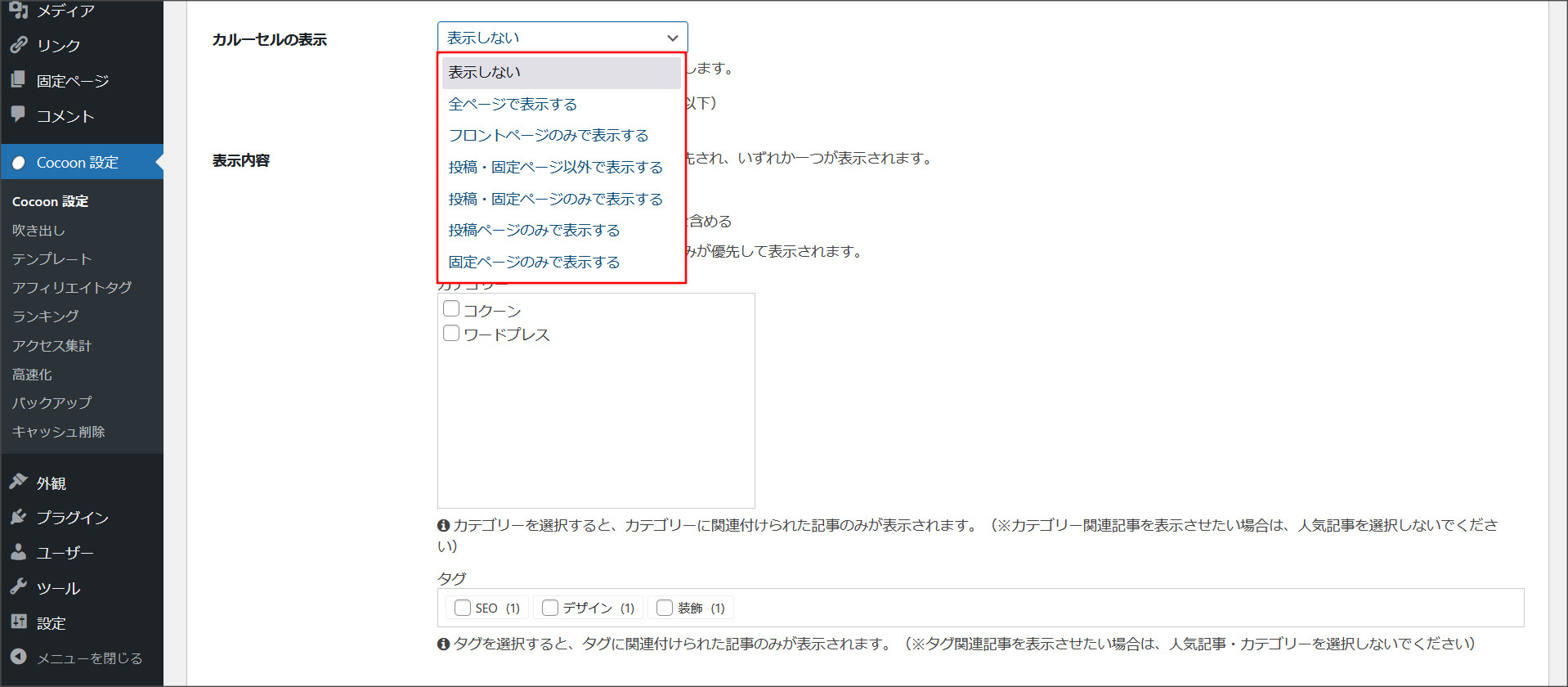Click the dropdown chevron arrow of carousel select

(672, 38)
